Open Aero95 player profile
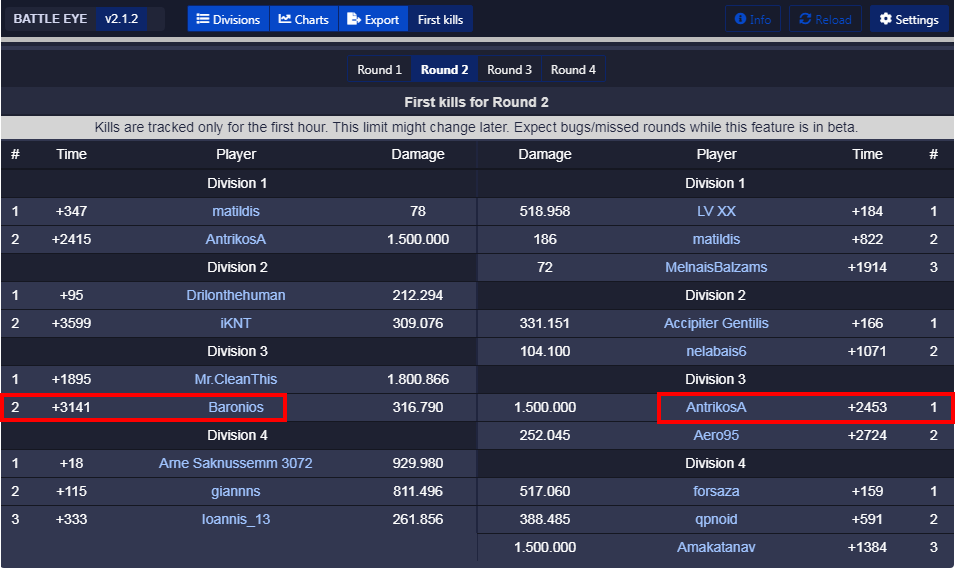Viewport: 955px width, 568px height. point(716,435)
